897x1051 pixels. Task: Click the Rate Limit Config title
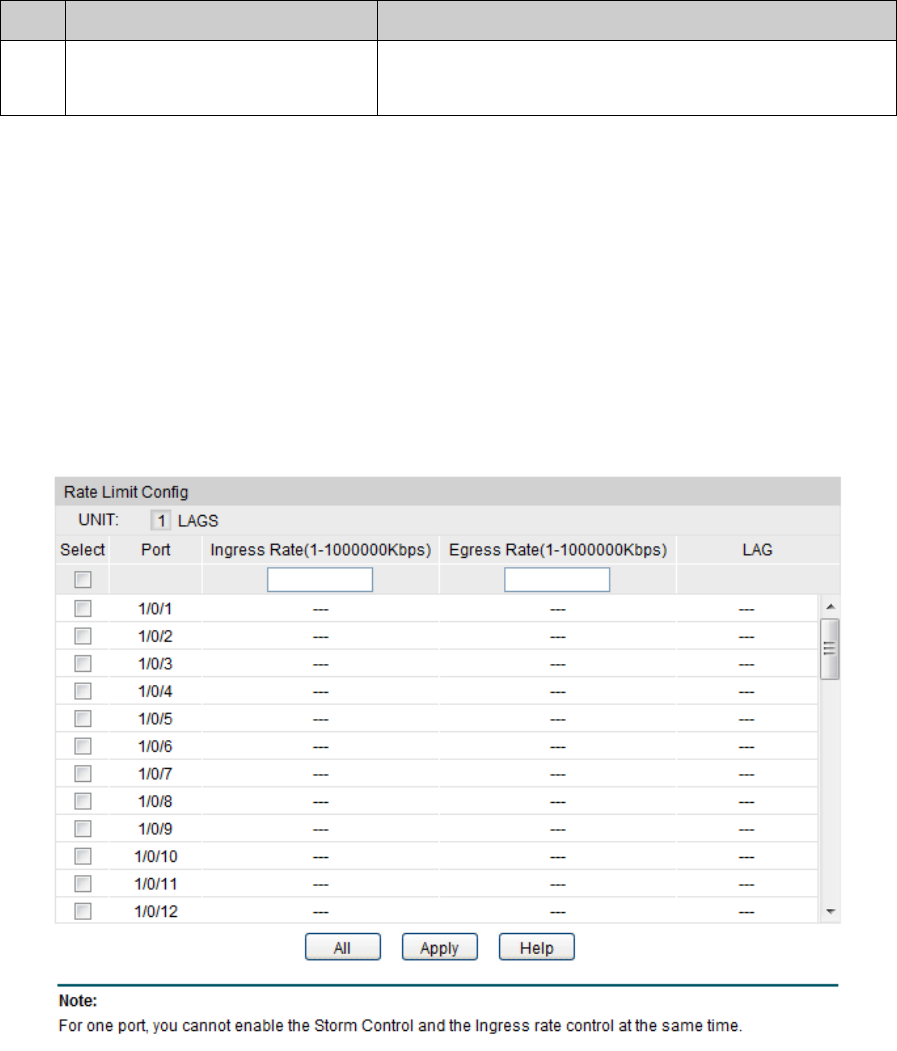coord(126,492)
